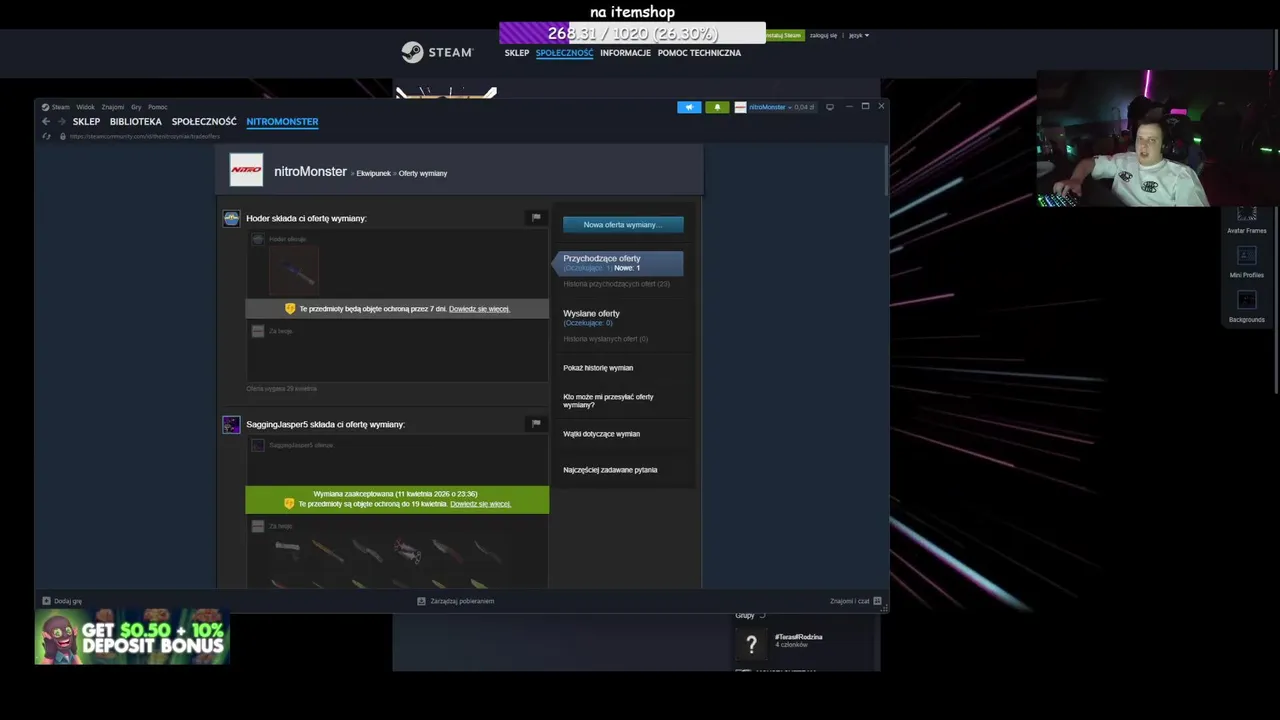This screenshot has height=720, width=1280.
Task: Click the Avatar Frames icon in side panel
Action: 1246,214
